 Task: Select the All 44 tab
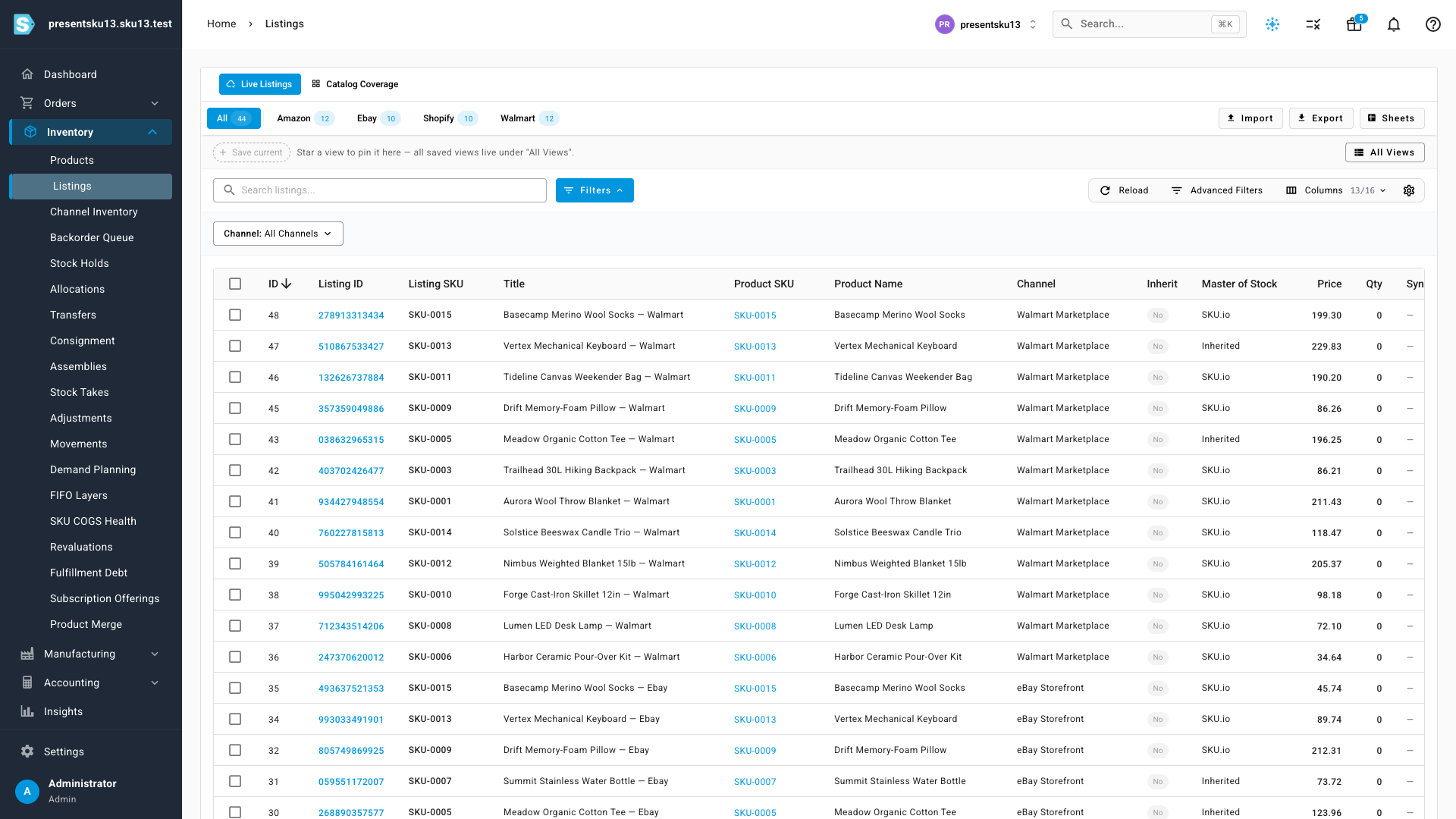coord(234,118)
